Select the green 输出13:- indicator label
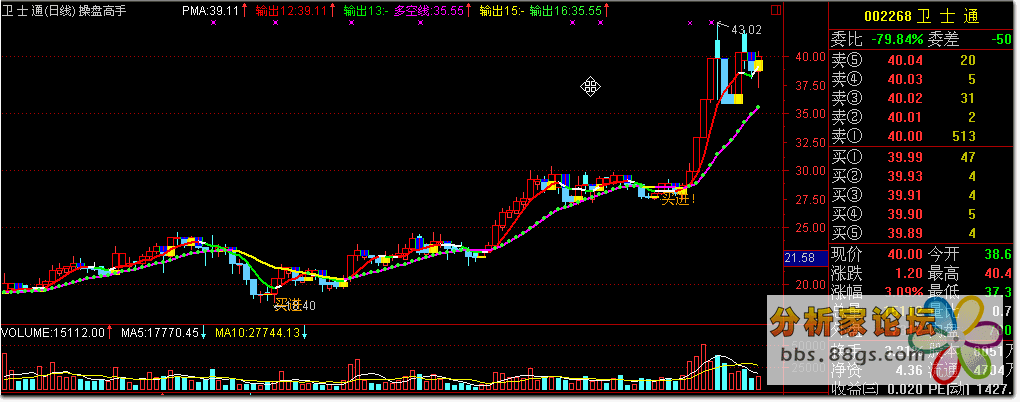Image resolution: width=1020 pixels, height=402 pixels. click(366, 10)
